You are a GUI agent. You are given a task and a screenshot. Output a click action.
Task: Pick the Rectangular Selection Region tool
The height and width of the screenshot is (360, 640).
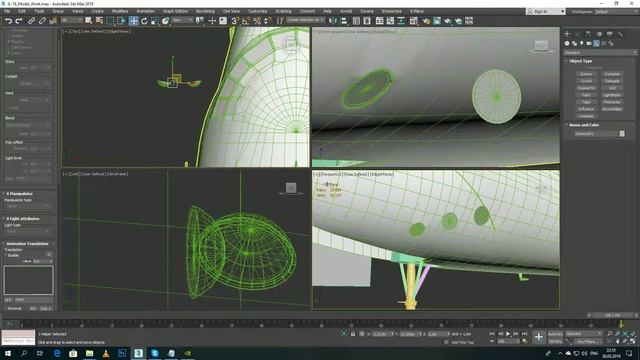[x=110, y=20]
